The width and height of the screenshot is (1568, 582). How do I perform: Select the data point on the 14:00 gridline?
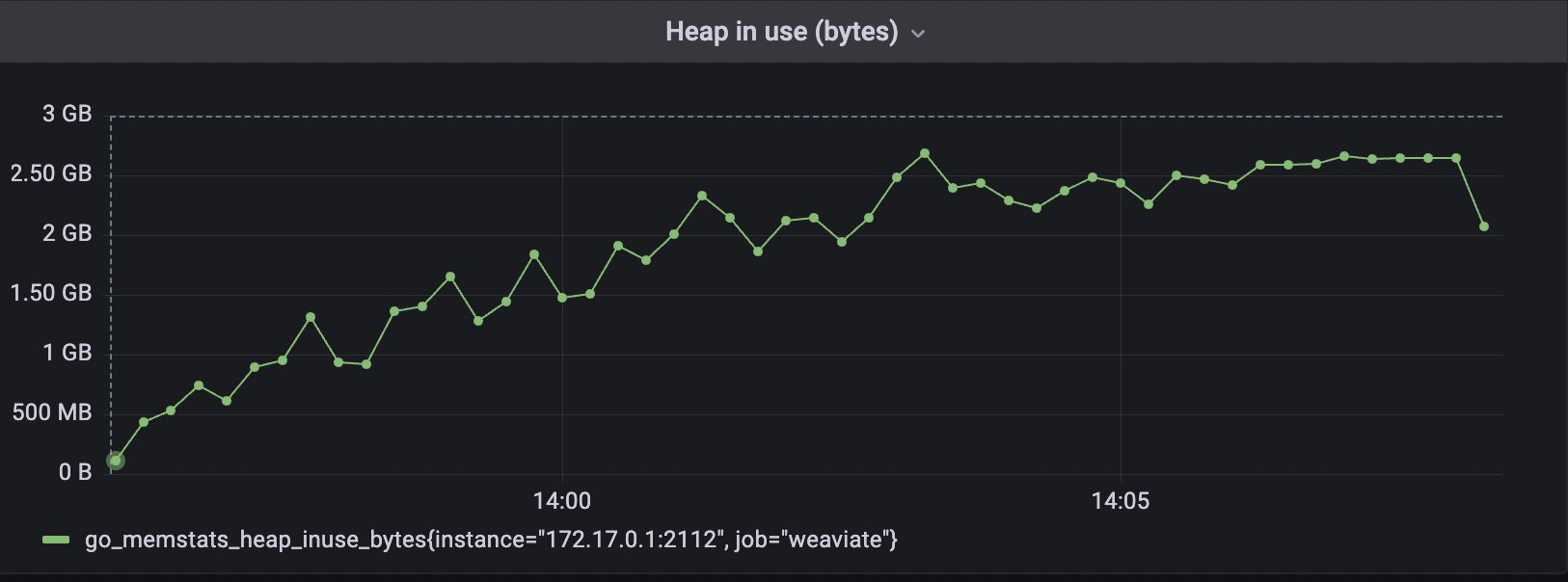tap(562, 298)
